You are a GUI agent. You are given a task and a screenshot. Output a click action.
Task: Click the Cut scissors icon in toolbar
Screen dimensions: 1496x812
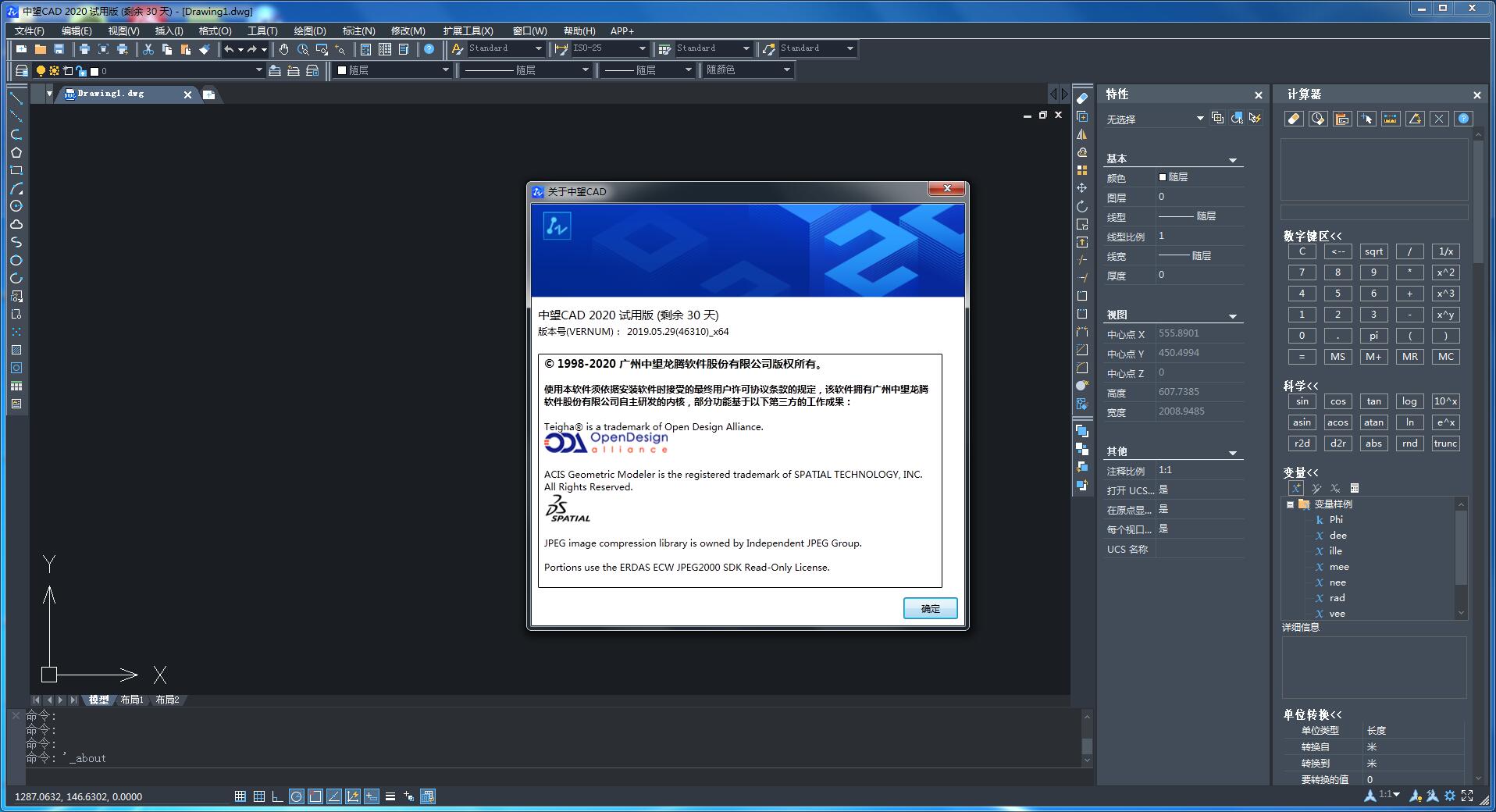click(148, 49)
